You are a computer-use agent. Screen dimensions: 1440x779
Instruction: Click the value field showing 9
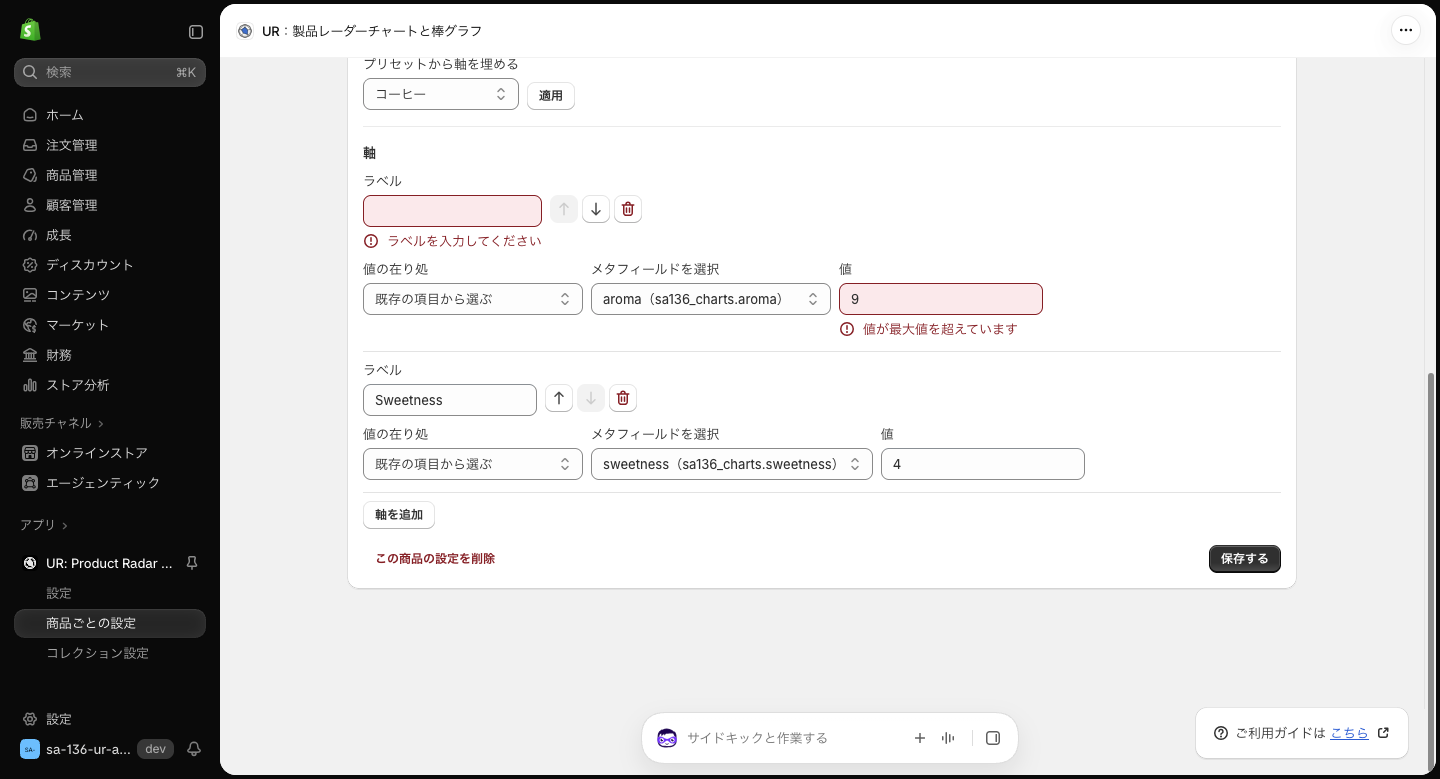(x=941, y=299)
